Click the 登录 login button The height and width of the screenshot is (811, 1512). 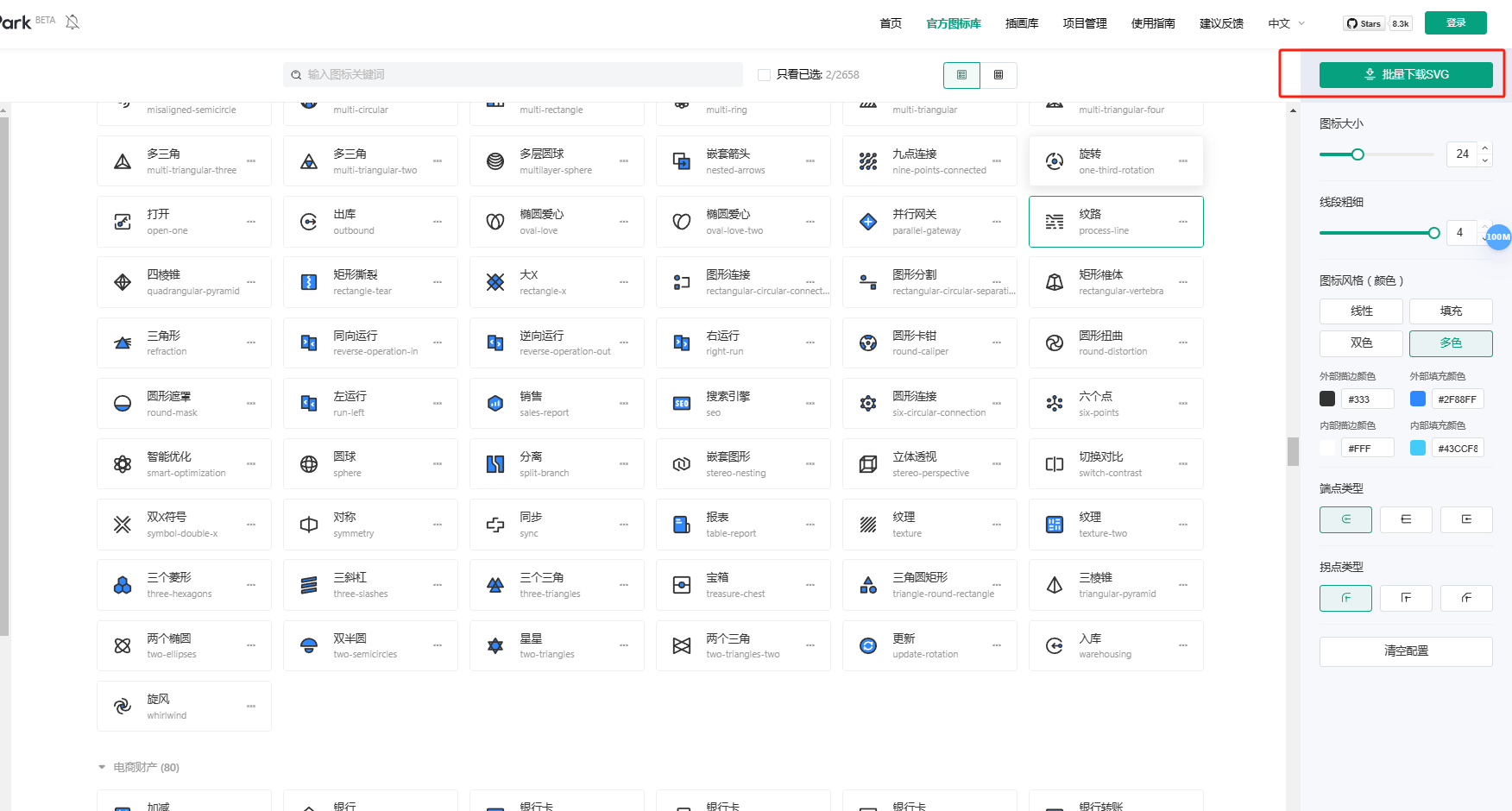click(1456, 23)
